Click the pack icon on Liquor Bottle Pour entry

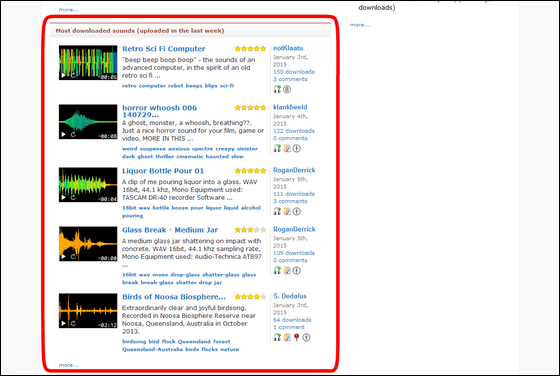[x=287, y=211]
